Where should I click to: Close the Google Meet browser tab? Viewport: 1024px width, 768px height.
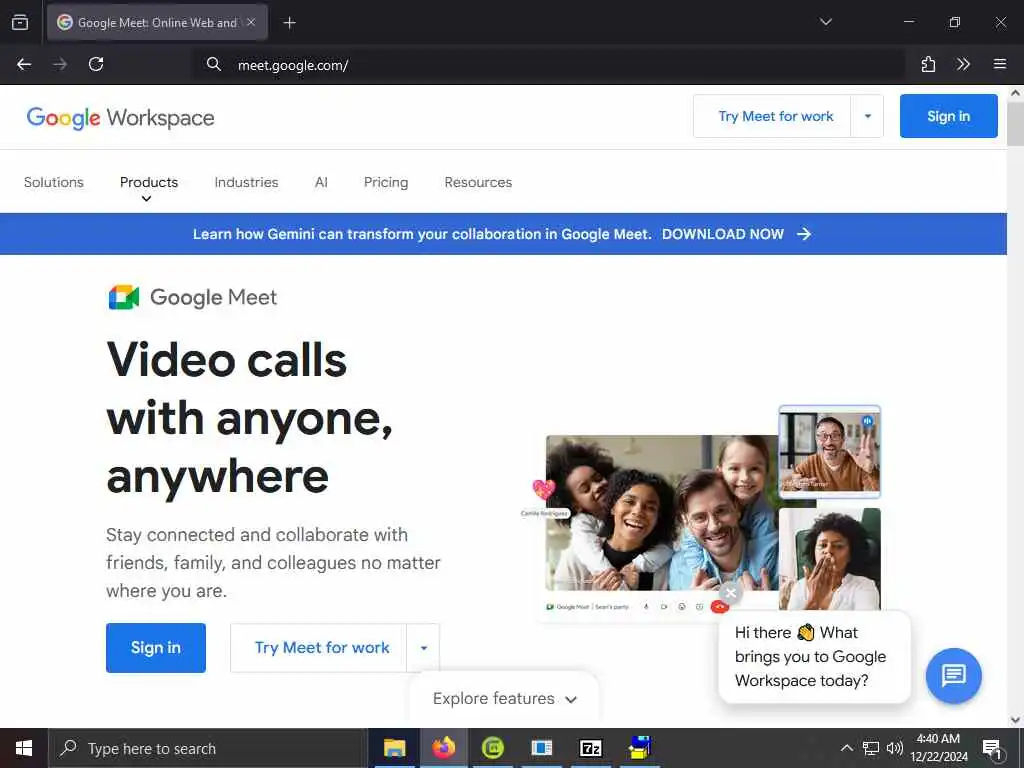click(x=251, y=22)
